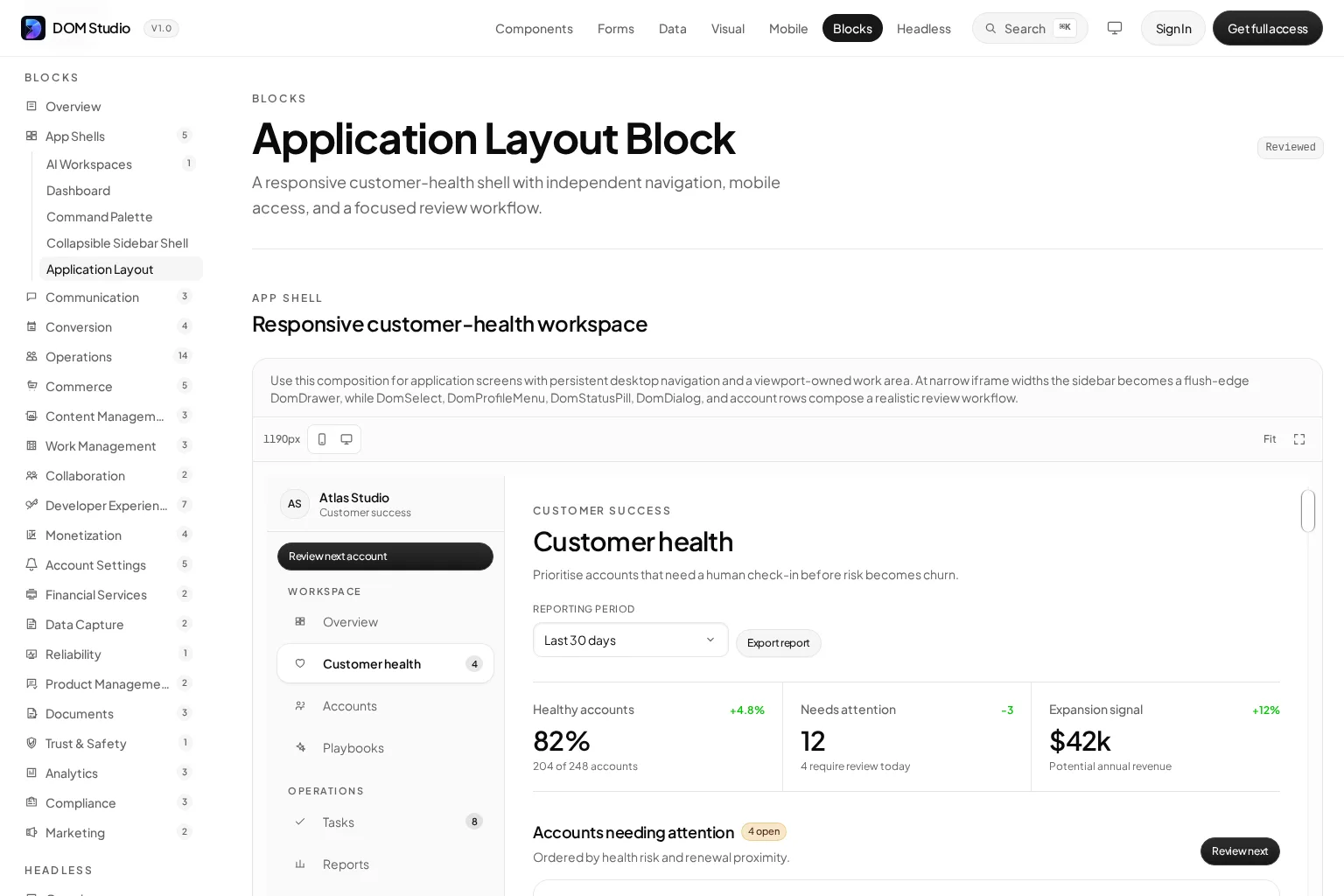The width and height of the screenshot is (1344, 896).
Task: Click the Fit preview button
Action: click(x=1270, y=439)
